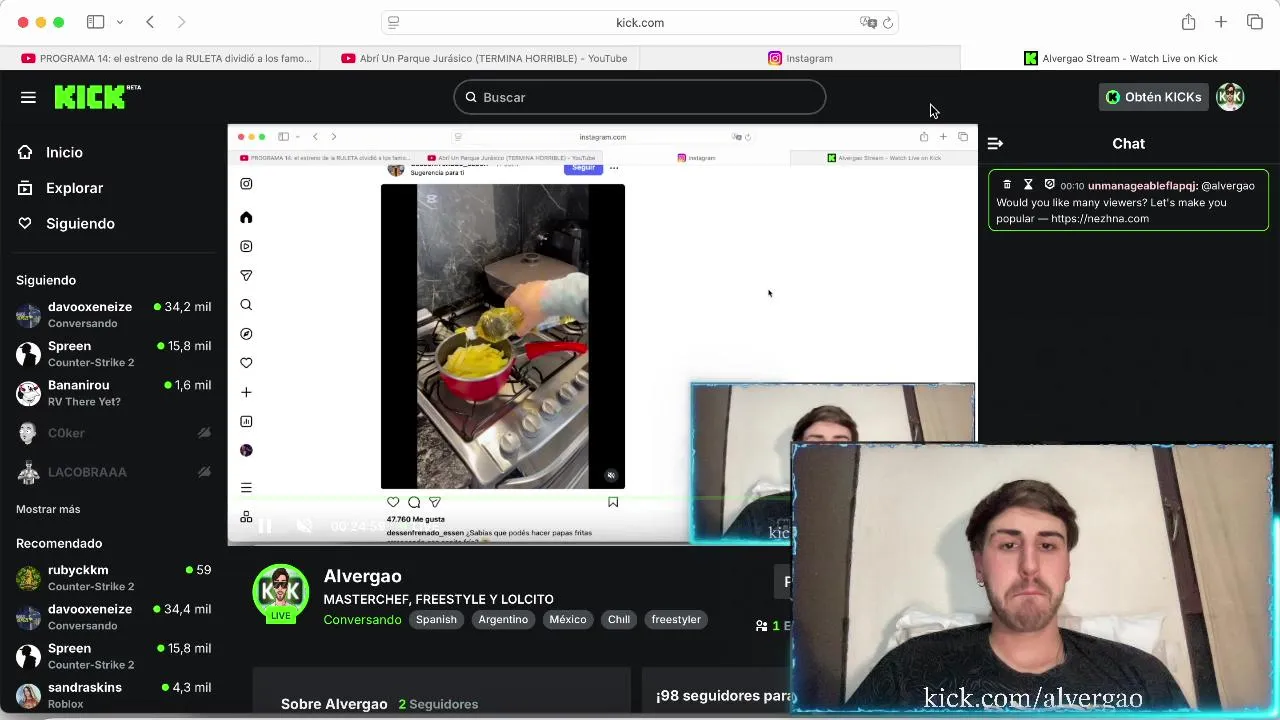Open Safari share button
The height and width of the screenshot is (720, 1280).
1188,22
